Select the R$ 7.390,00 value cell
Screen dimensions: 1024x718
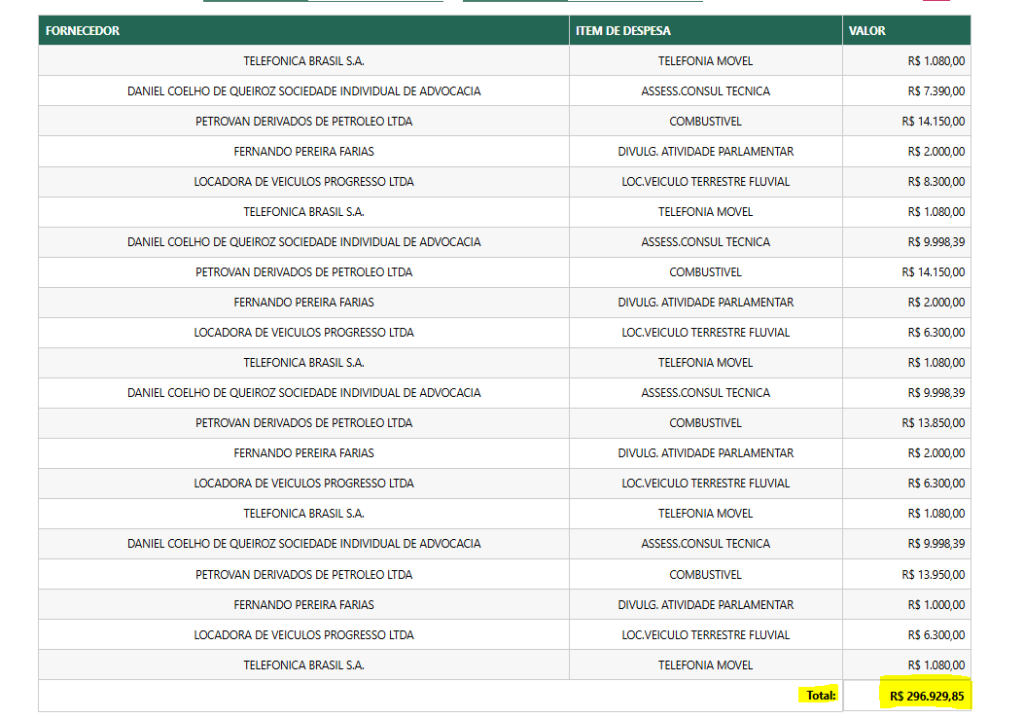[x=936, y=91]
